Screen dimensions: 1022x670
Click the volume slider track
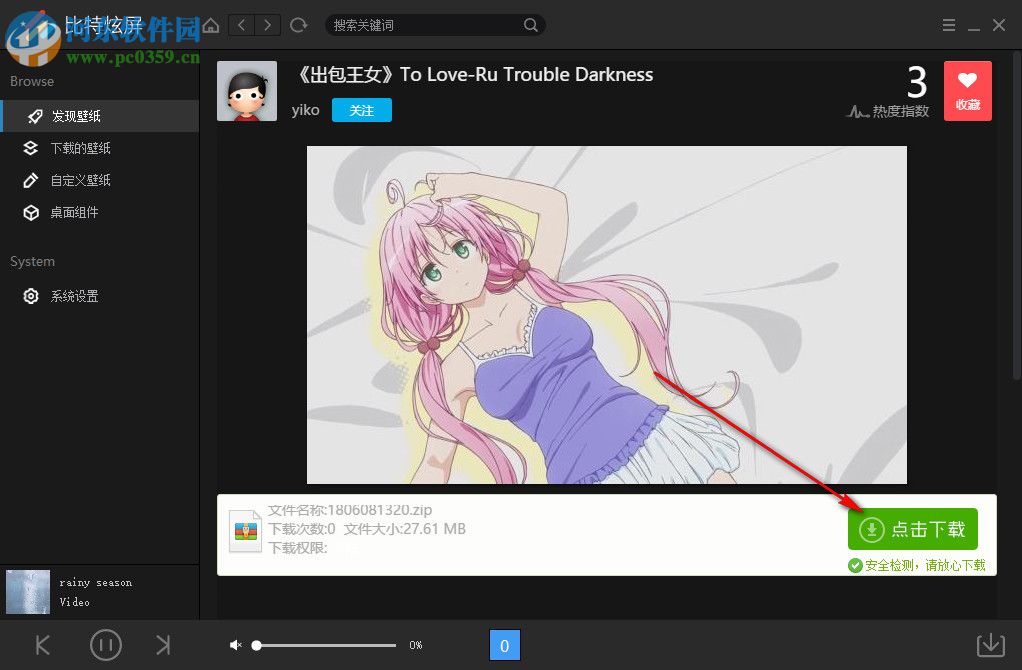point(326,645)
